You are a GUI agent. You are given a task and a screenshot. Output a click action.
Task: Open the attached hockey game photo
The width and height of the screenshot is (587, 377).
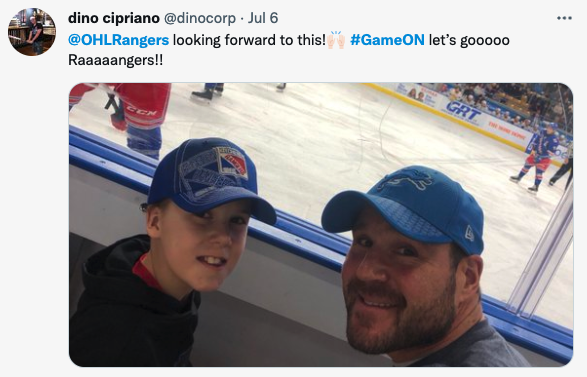pos(321,225)
